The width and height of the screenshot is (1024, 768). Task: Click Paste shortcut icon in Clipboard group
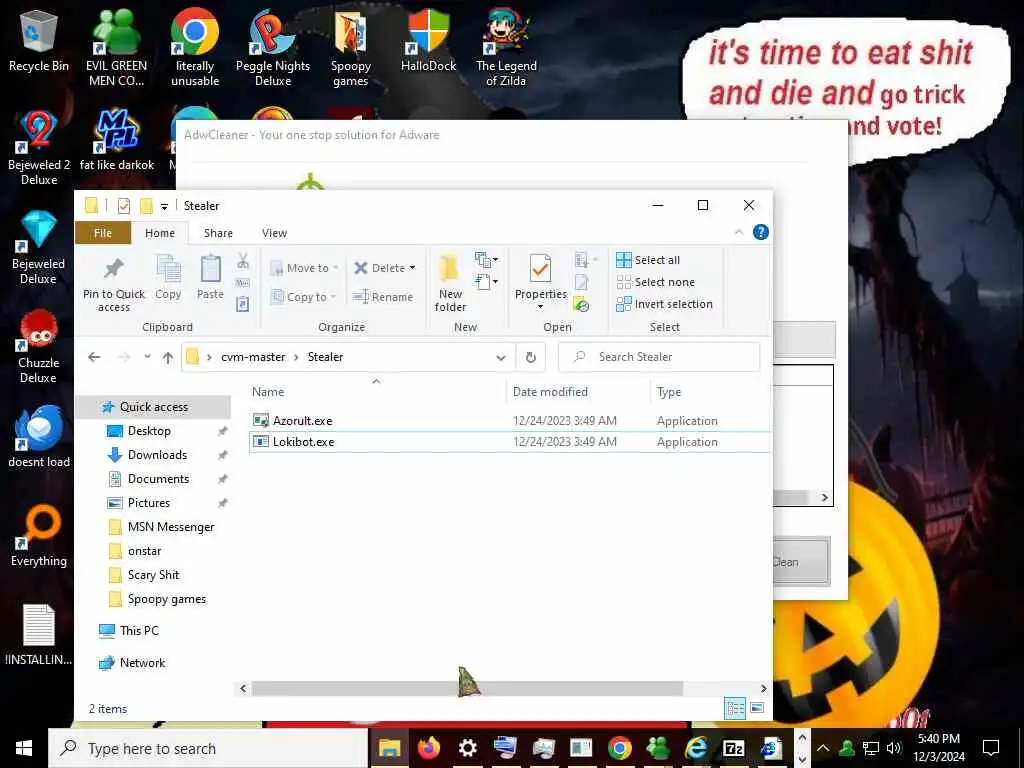242,304
